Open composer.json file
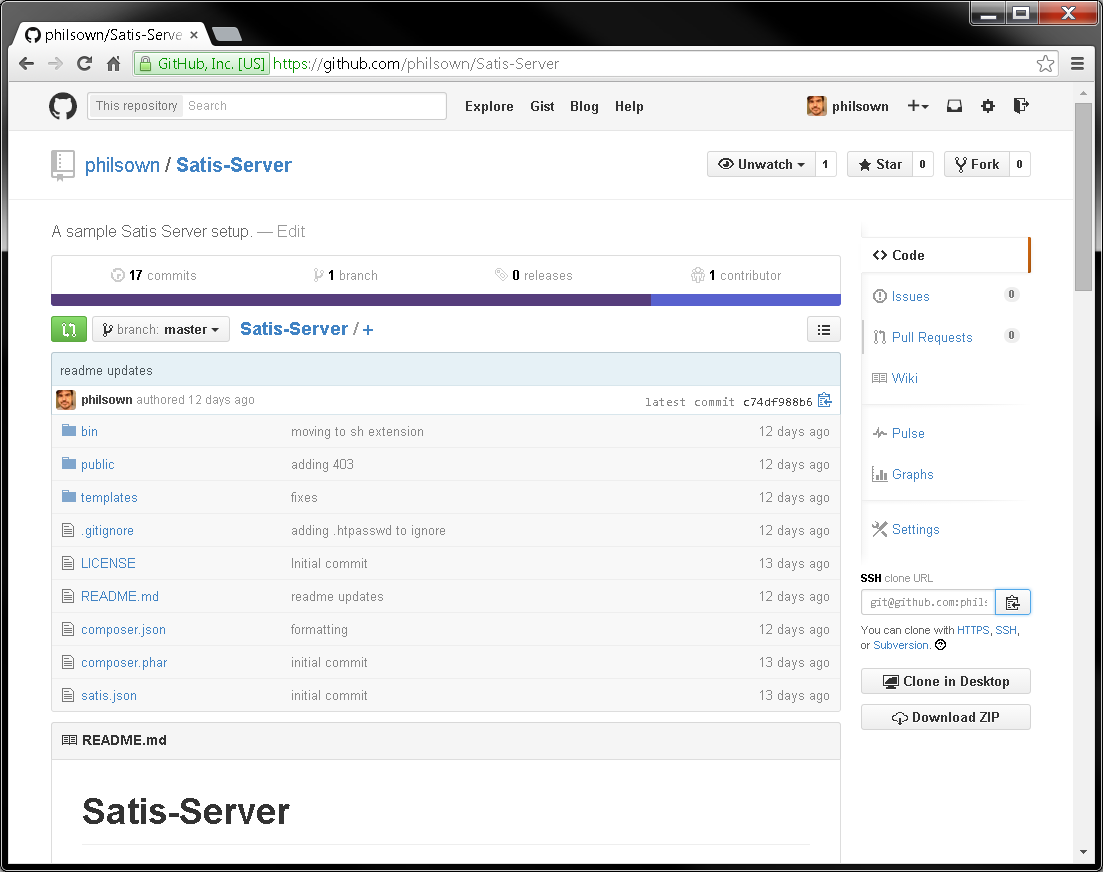1103x872 pixels. [123, 630]
